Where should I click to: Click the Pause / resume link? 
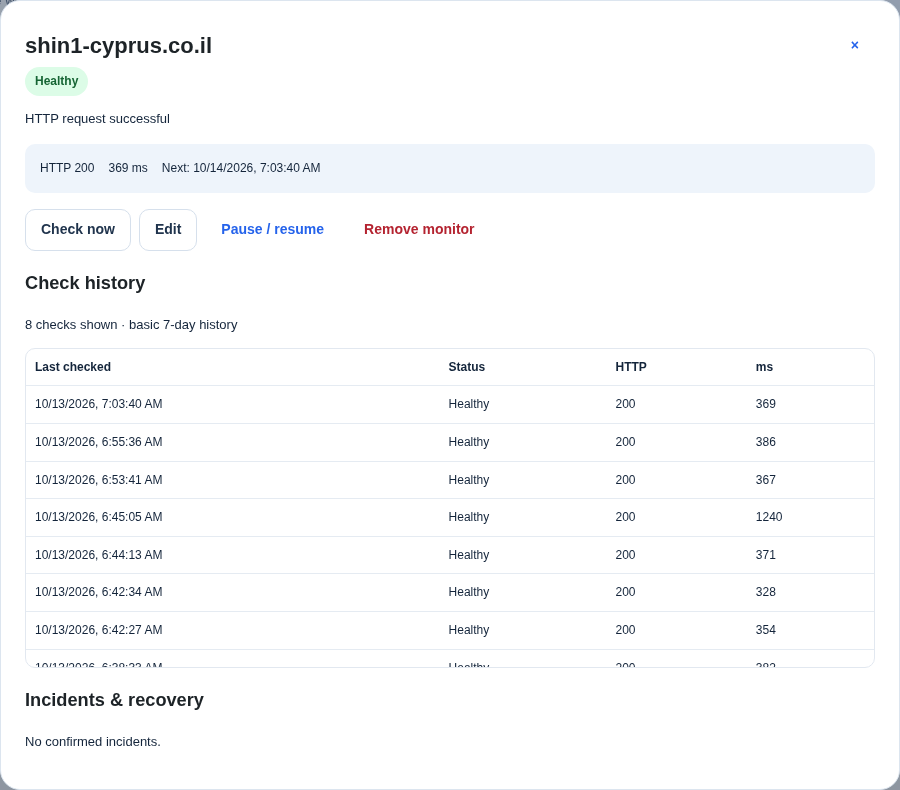pyautogui.click(x=273, y=229)
